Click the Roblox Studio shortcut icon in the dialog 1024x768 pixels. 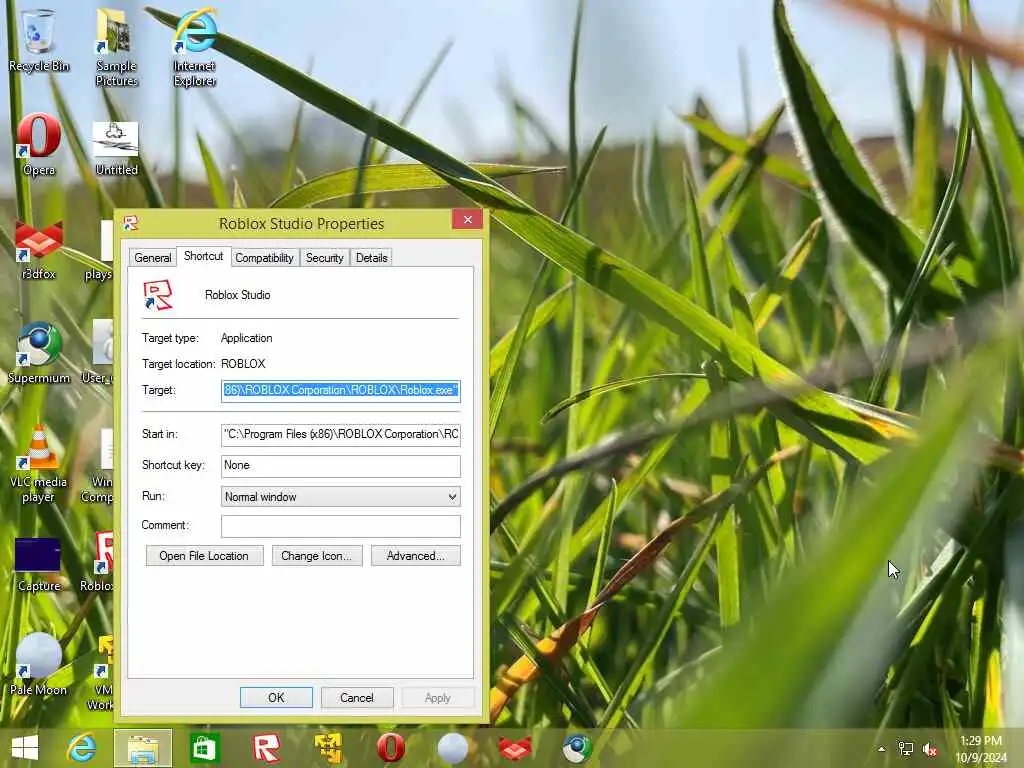point(157,295)
